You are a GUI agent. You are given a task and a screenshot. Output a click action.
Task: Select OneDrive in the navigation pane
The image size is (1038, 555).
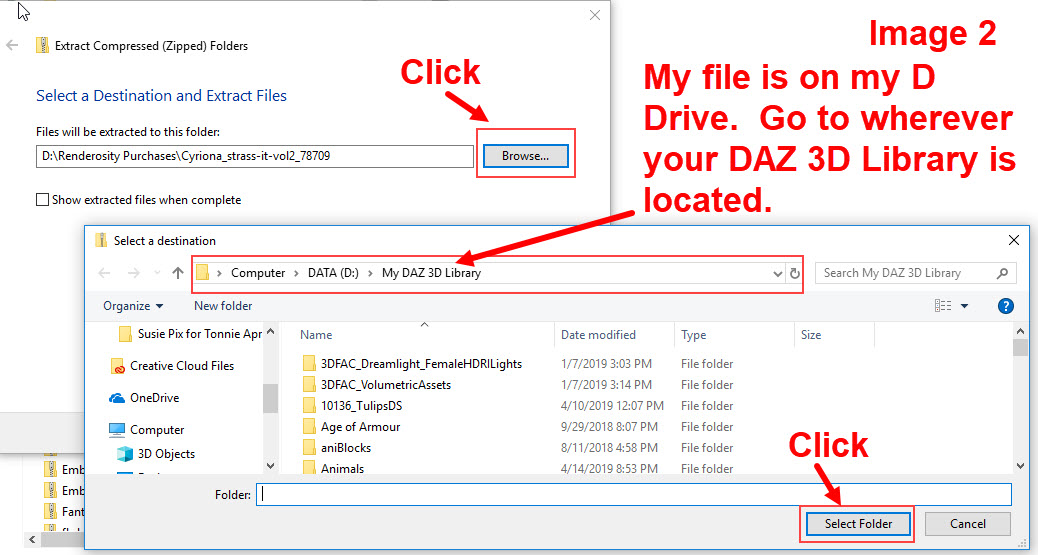click(x=154, y=398)
